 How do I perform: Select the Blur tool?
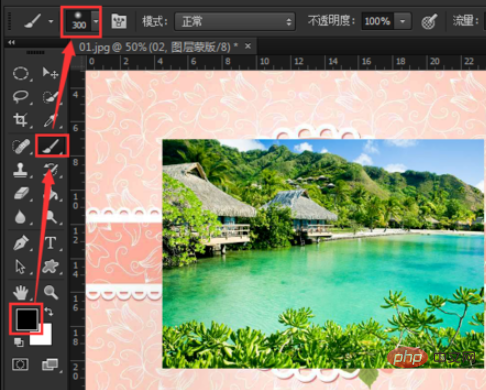point(21,217)
